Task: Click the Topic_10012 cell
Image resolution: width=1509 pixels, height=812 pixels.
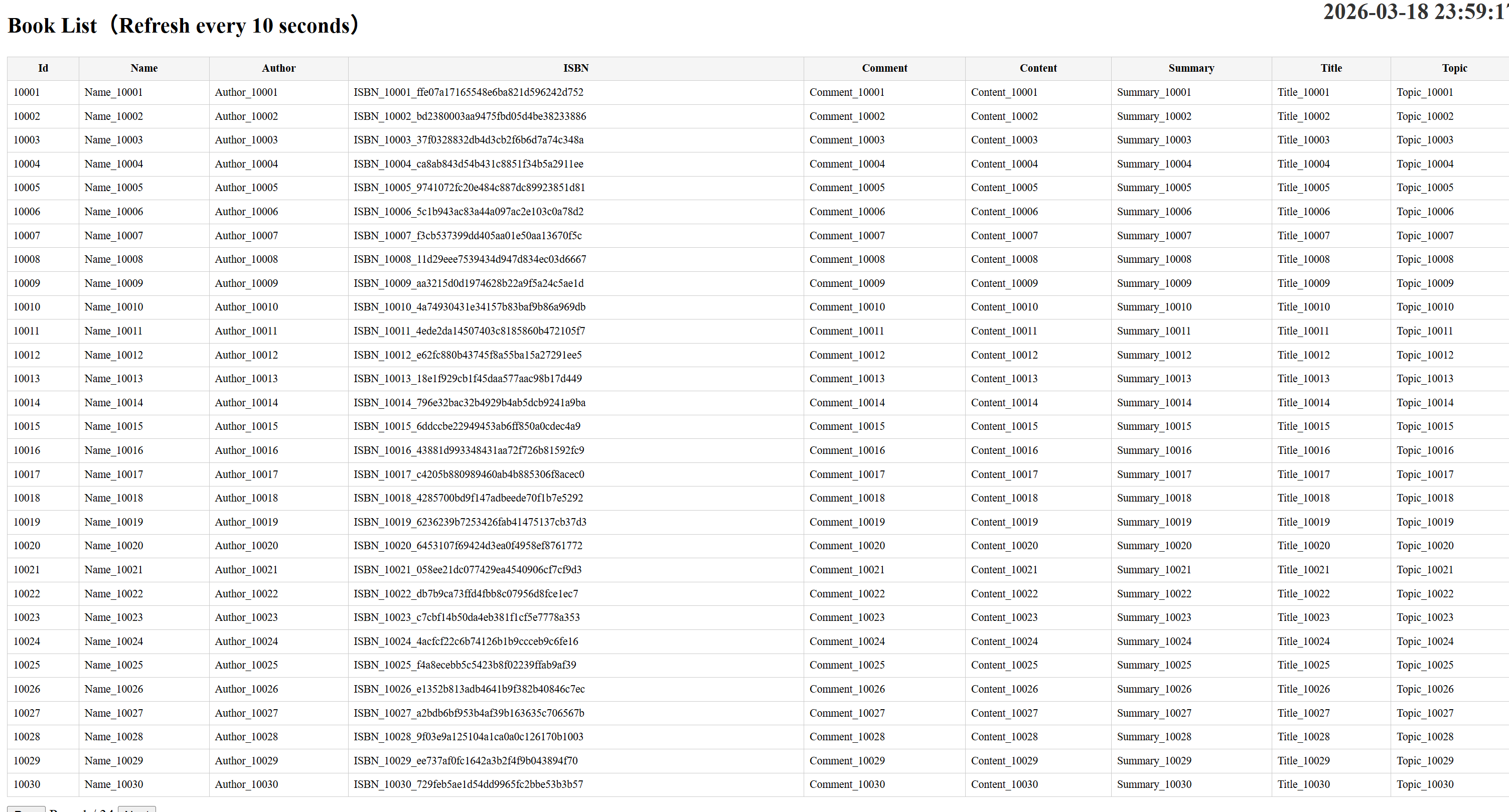Action: pyautogui.click(x=1454, y=355)
